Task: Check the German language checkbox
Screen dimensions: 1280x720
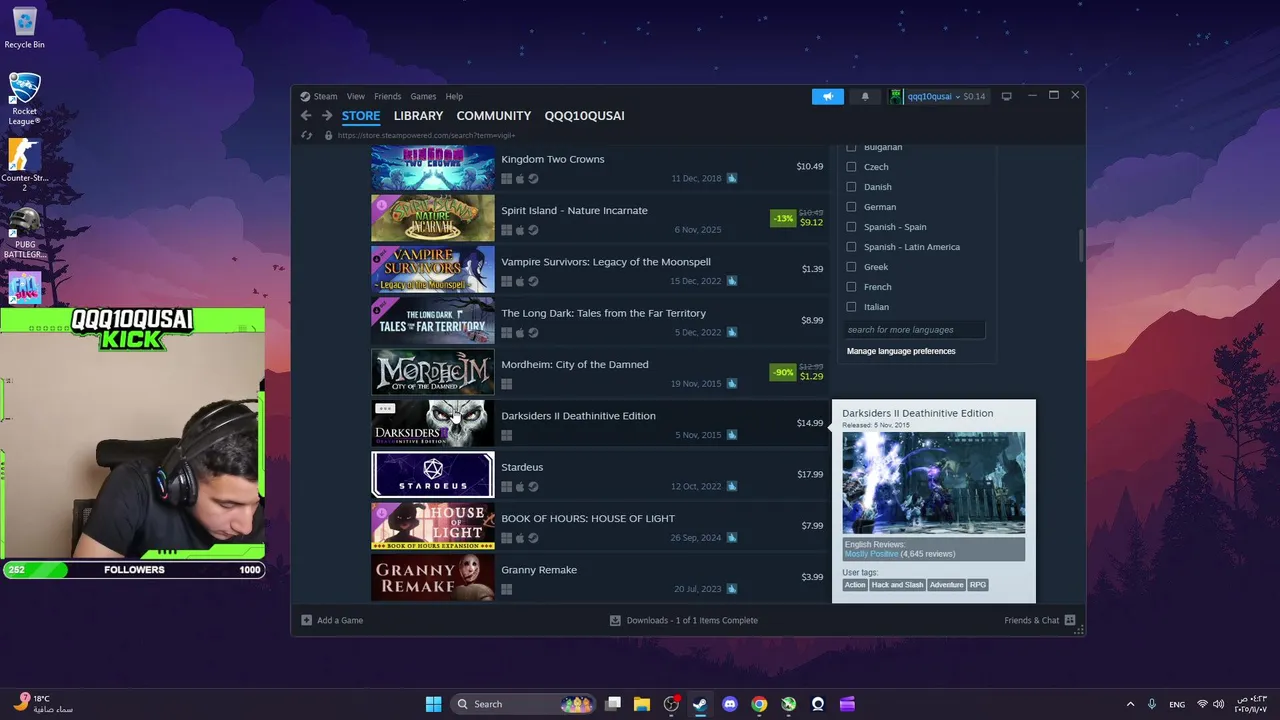Action: coord(852,207)
